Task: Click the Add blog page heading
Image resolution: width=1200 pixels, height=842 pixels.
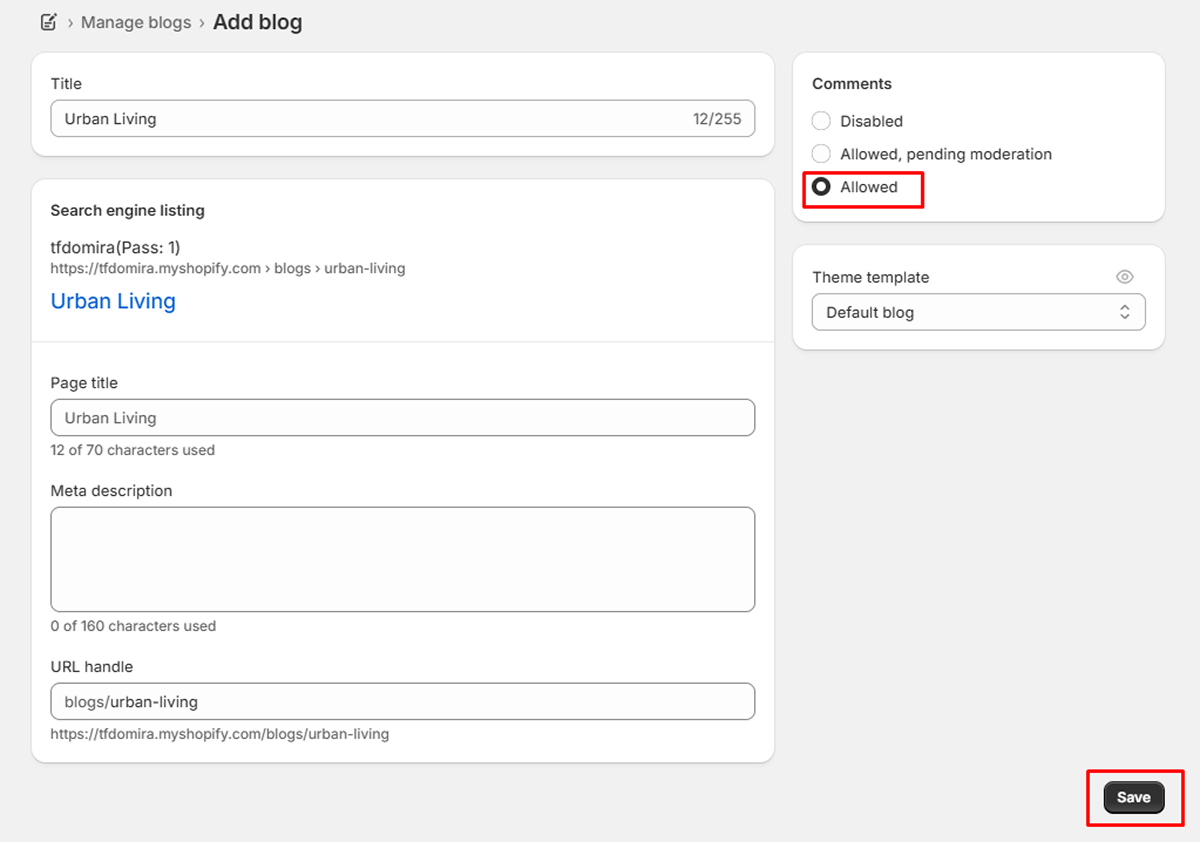Action: coord(258,22)
